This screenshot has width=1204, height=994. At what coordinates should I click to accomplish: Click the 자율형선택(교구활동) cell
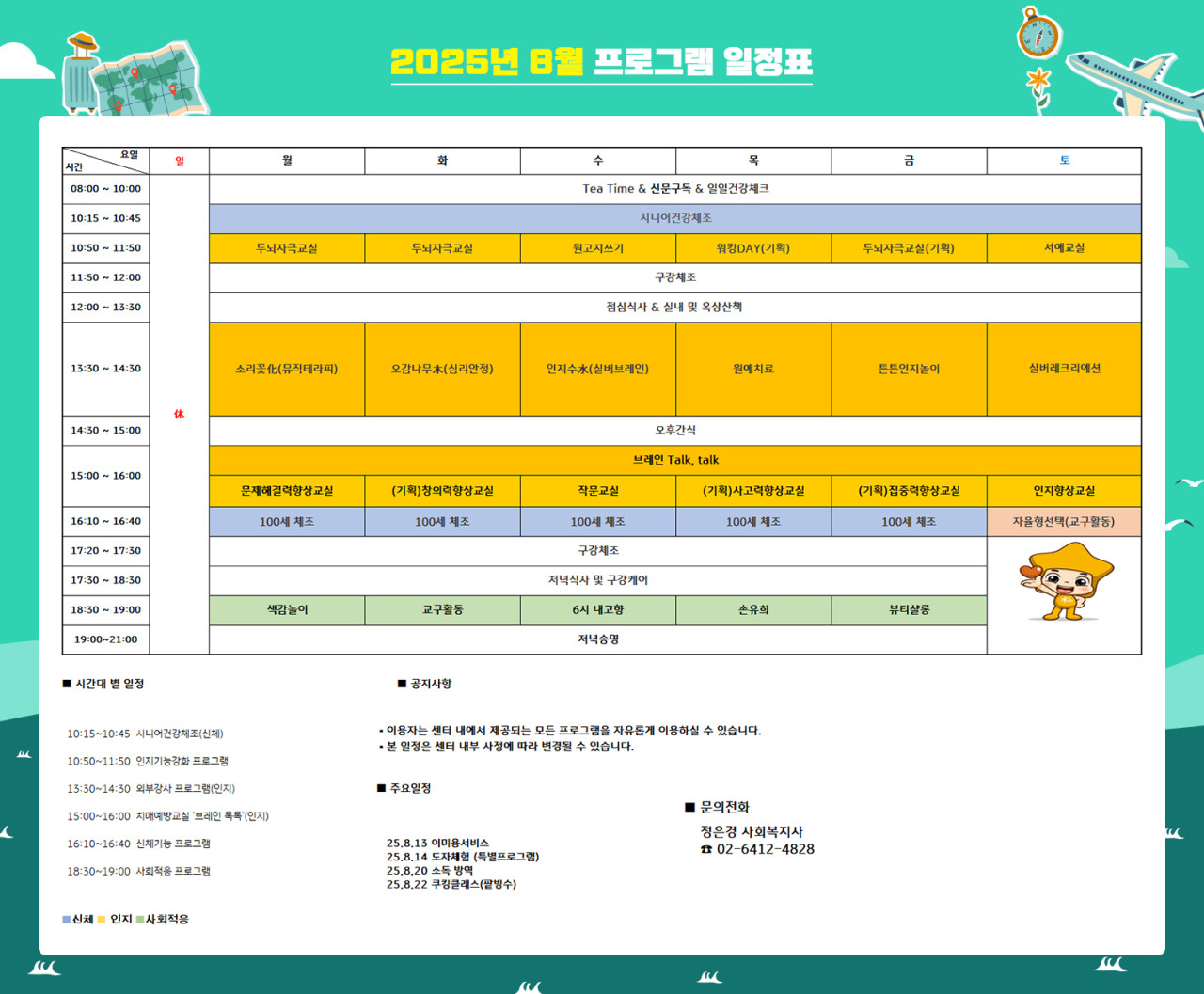coord(1064,521)
